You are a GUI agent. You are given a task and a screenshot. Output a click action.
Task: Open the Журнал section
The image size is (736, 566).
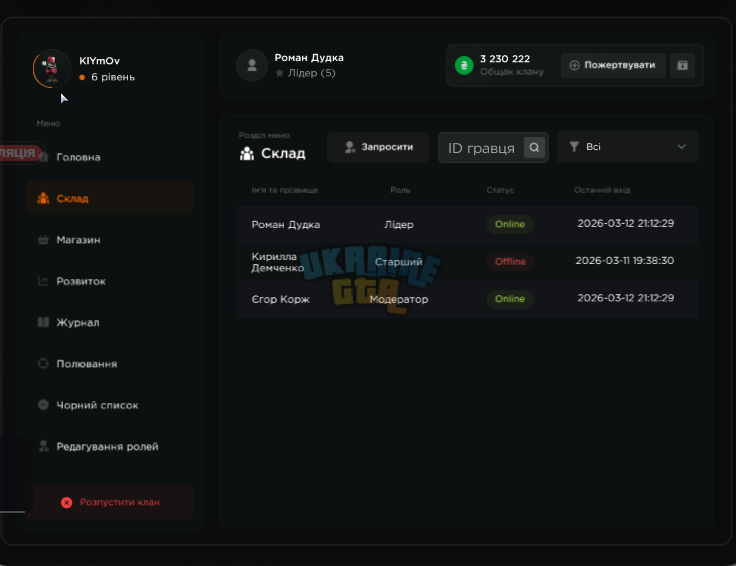(110, 322)
